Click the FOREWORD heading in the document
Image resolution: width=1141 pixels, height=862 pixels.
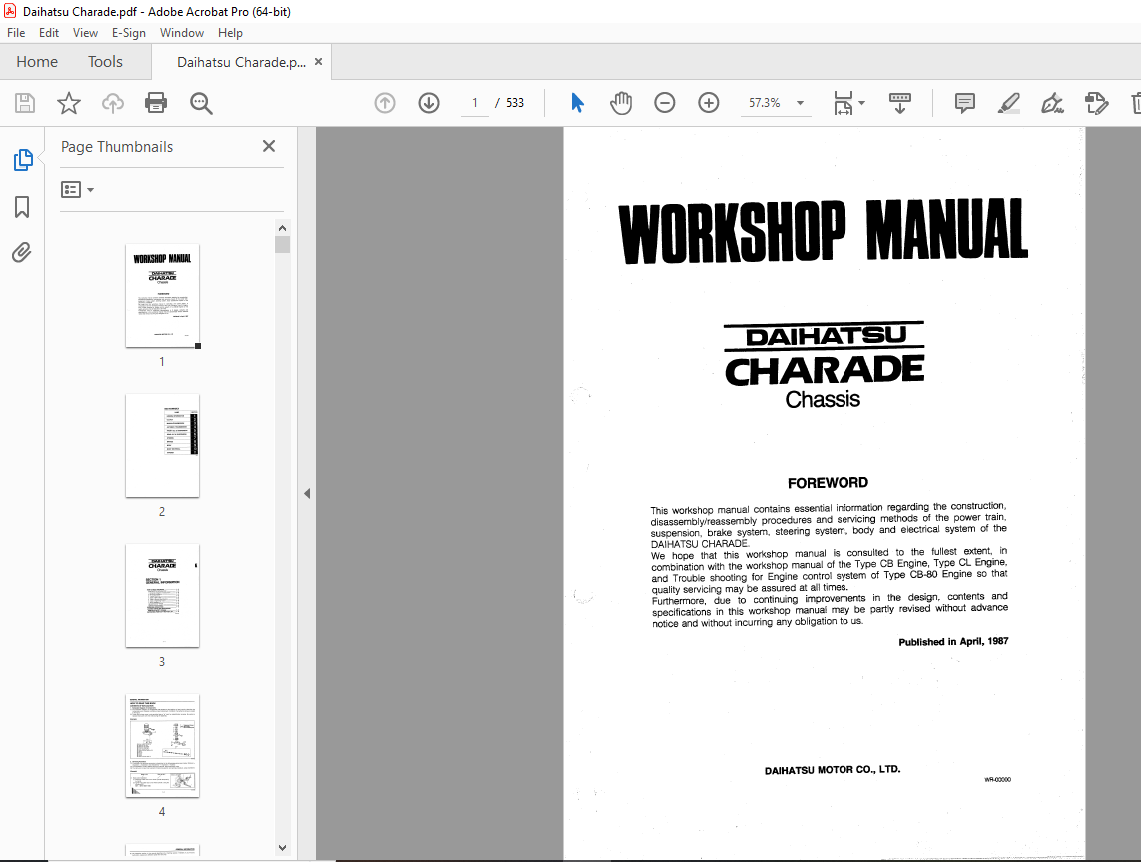(827, 483)
